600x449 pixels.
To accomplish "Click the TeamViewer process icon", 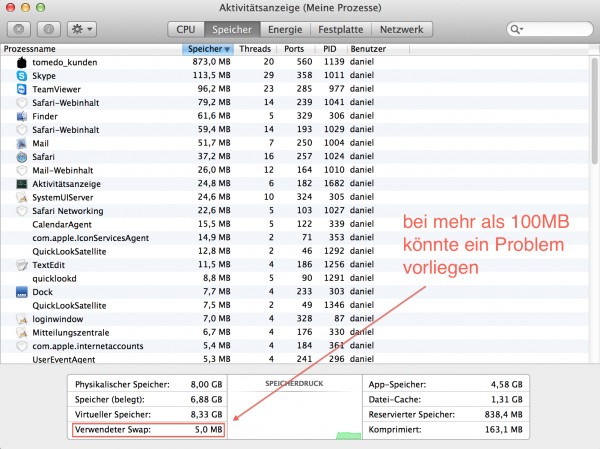I will click(x=22, y=89).
